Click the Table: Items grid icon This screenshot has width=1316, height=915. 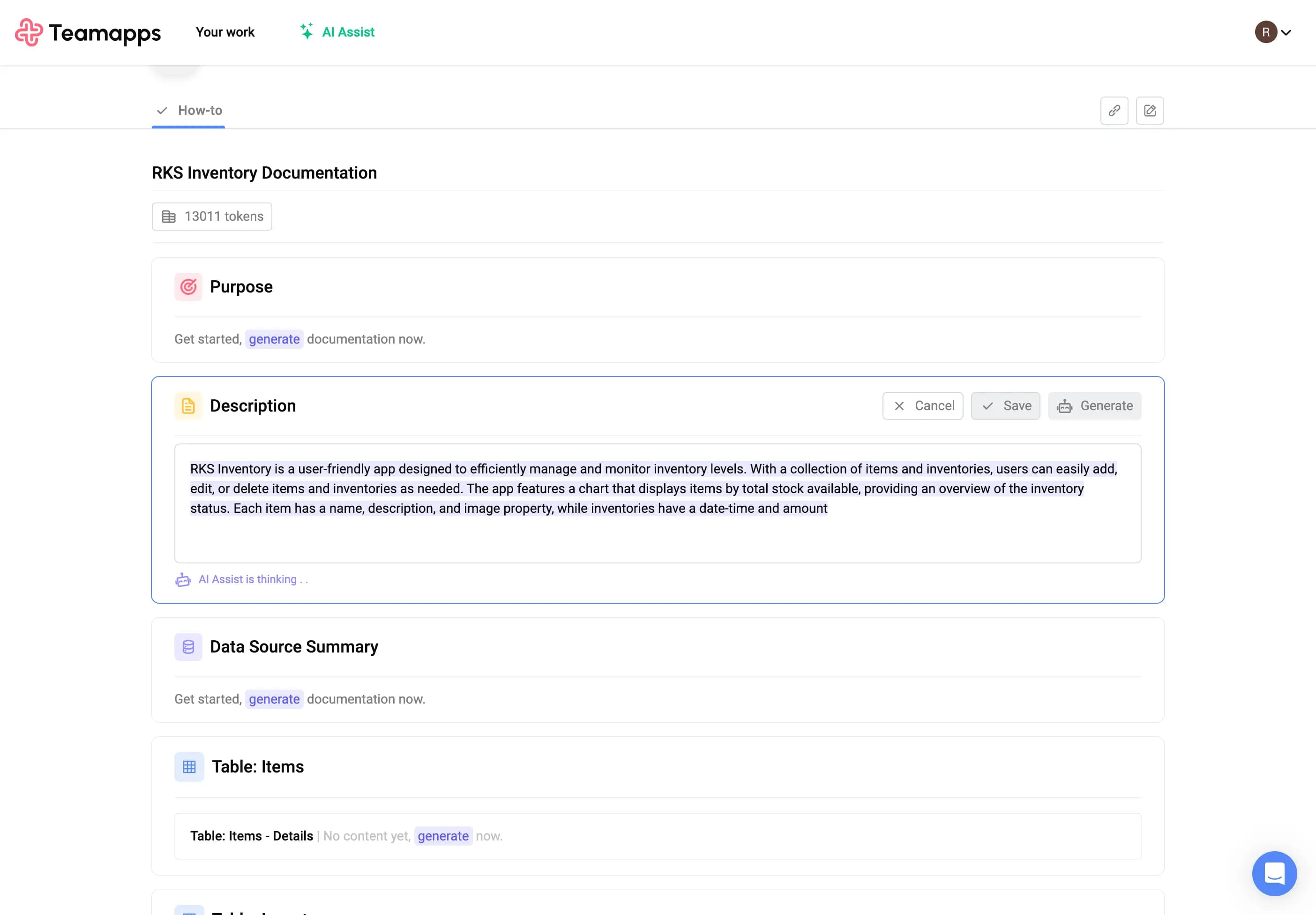189,766
